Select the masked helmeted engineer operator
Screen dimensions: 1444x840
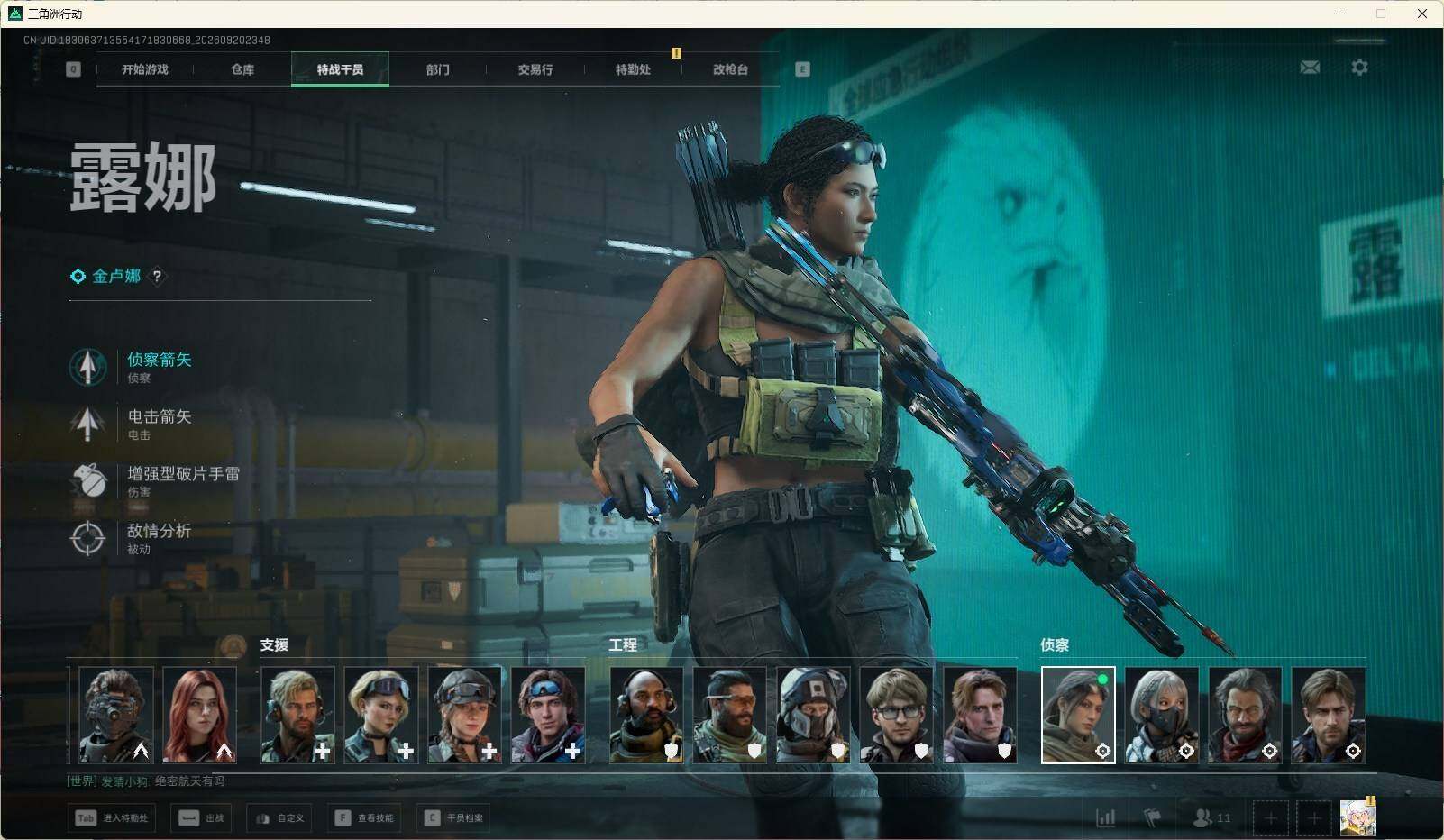pyautogui.click(x=813, y=716)
